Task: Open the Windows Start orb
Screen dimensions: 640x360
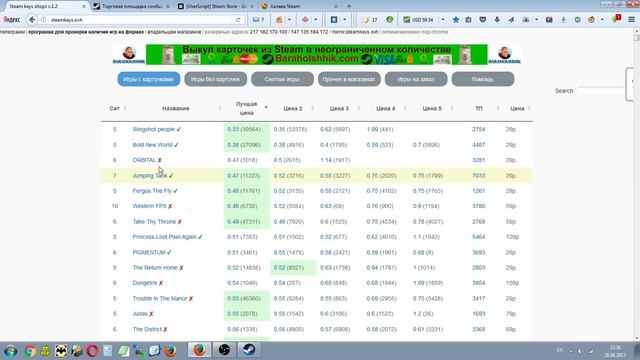Action: [11, 351]
